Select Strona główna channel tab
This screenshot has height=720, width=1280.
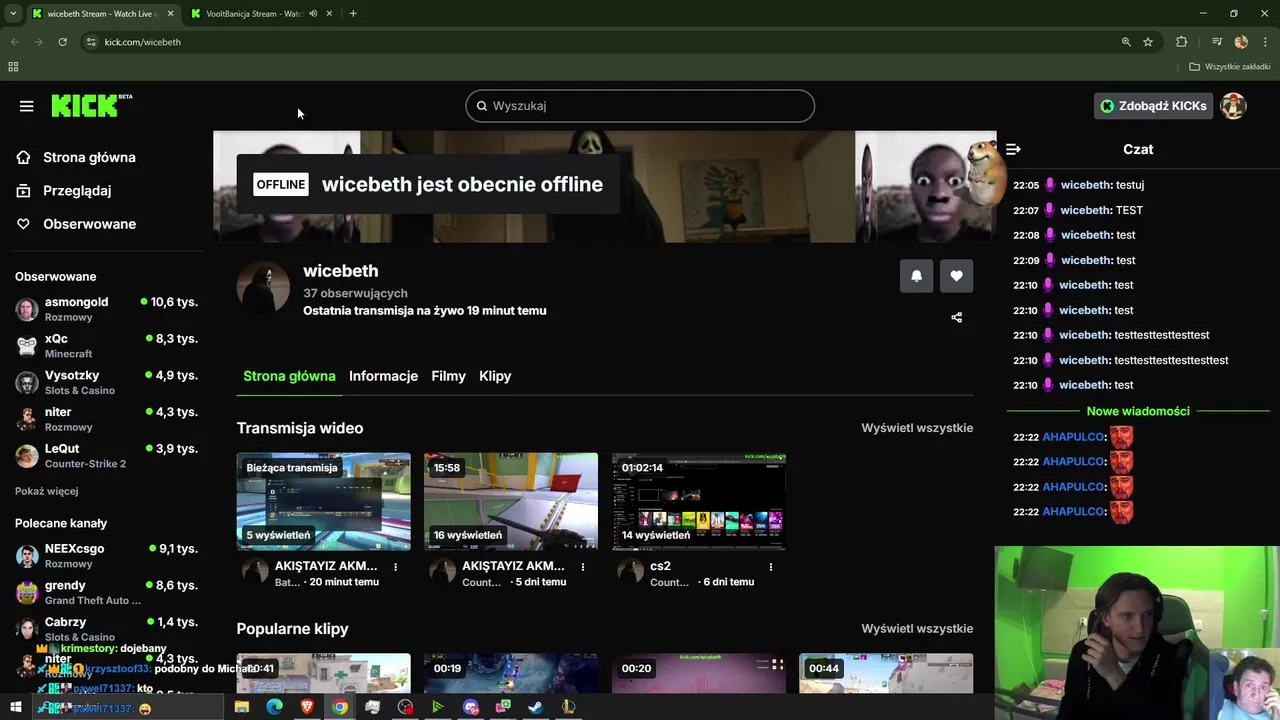coord(289,376)
